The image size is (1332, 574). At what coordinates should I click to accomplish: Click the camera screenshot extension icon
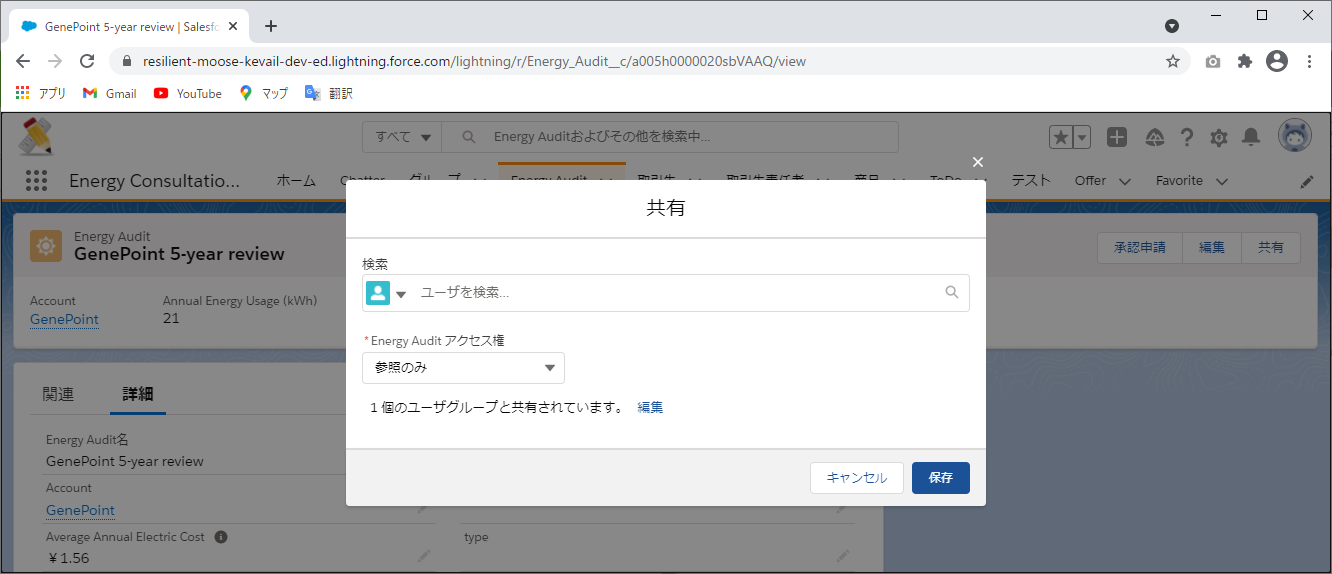[x=1213, y=61]
